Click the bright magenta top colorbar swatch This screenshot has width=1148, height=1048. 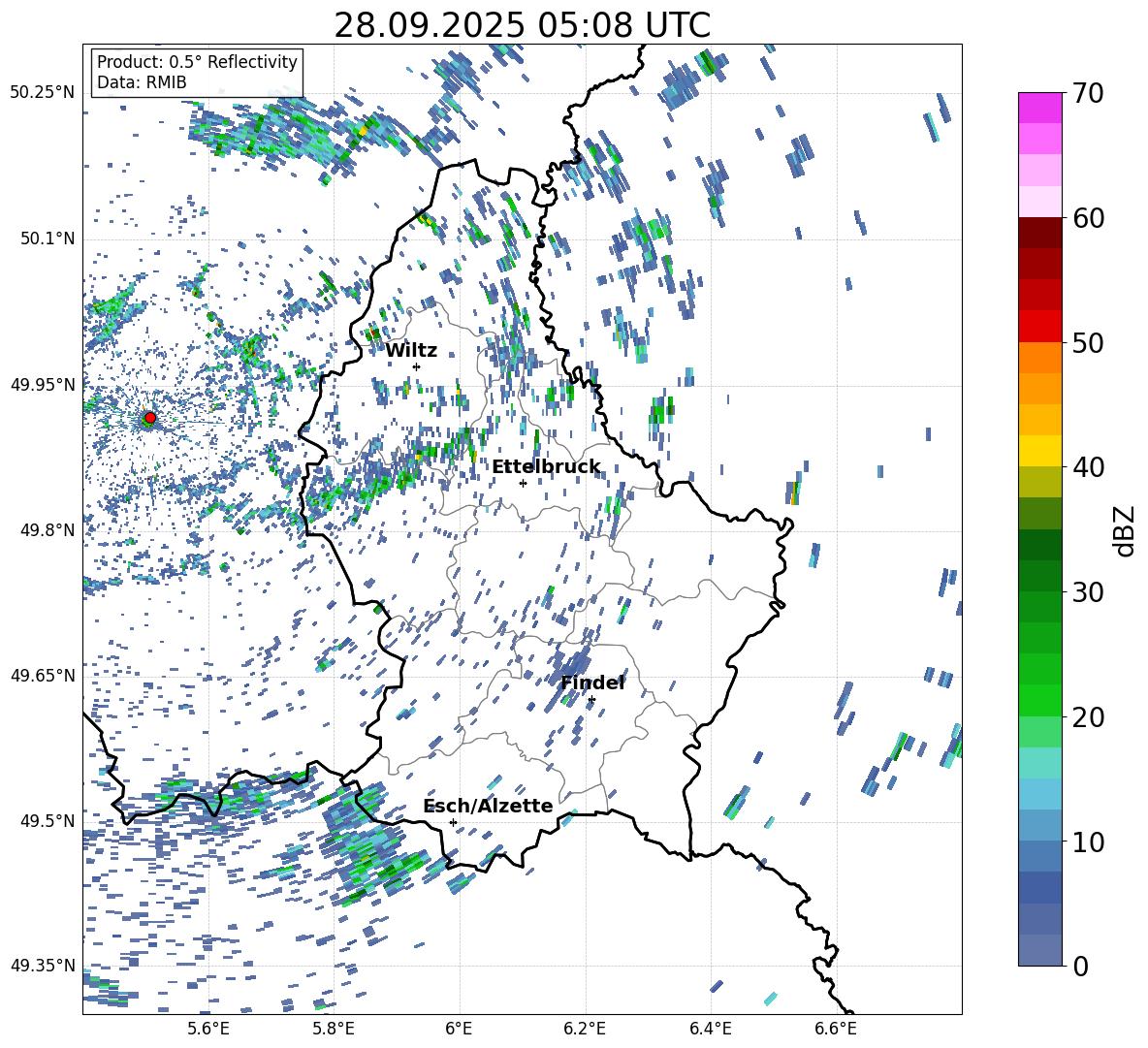[1040, 109]
